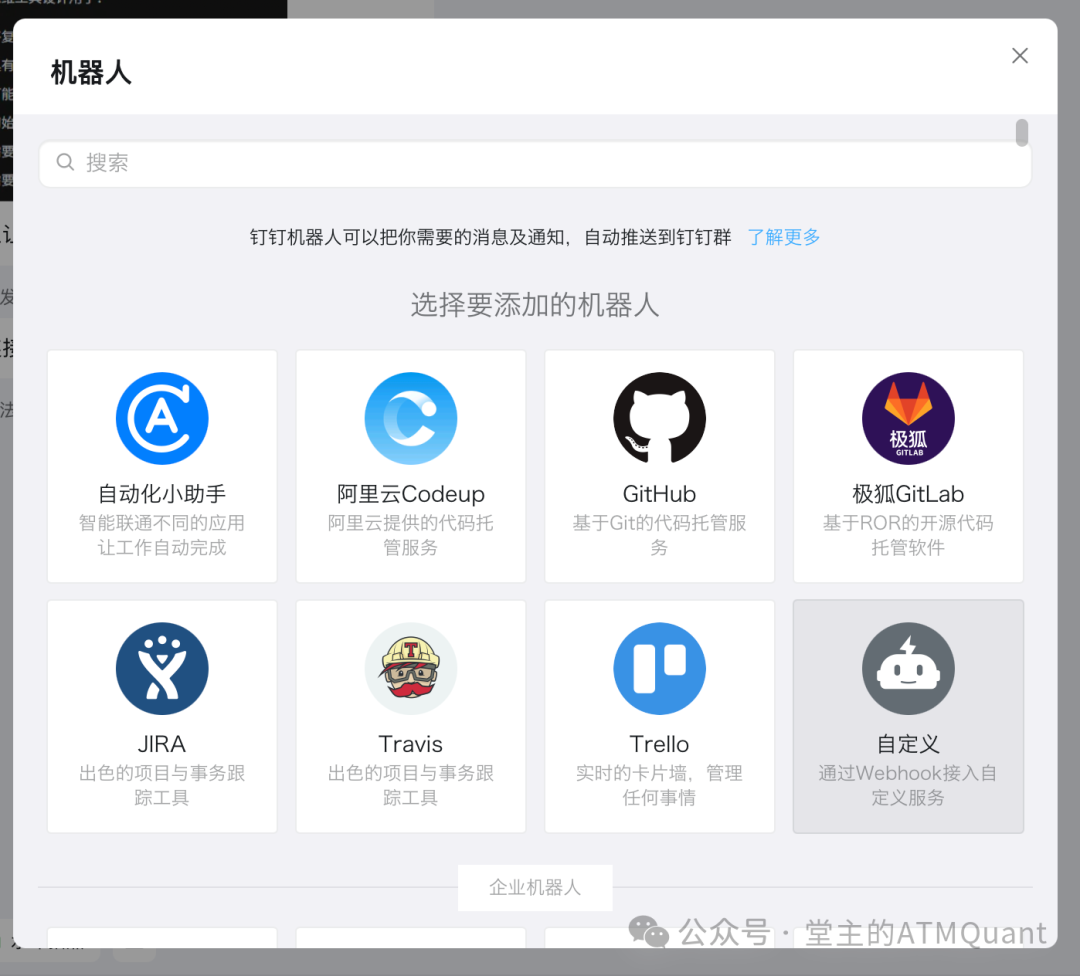Screen dimensions: 1080x976
Task: Select the 极狐GitLab fox icon
Action: (908, 418)
